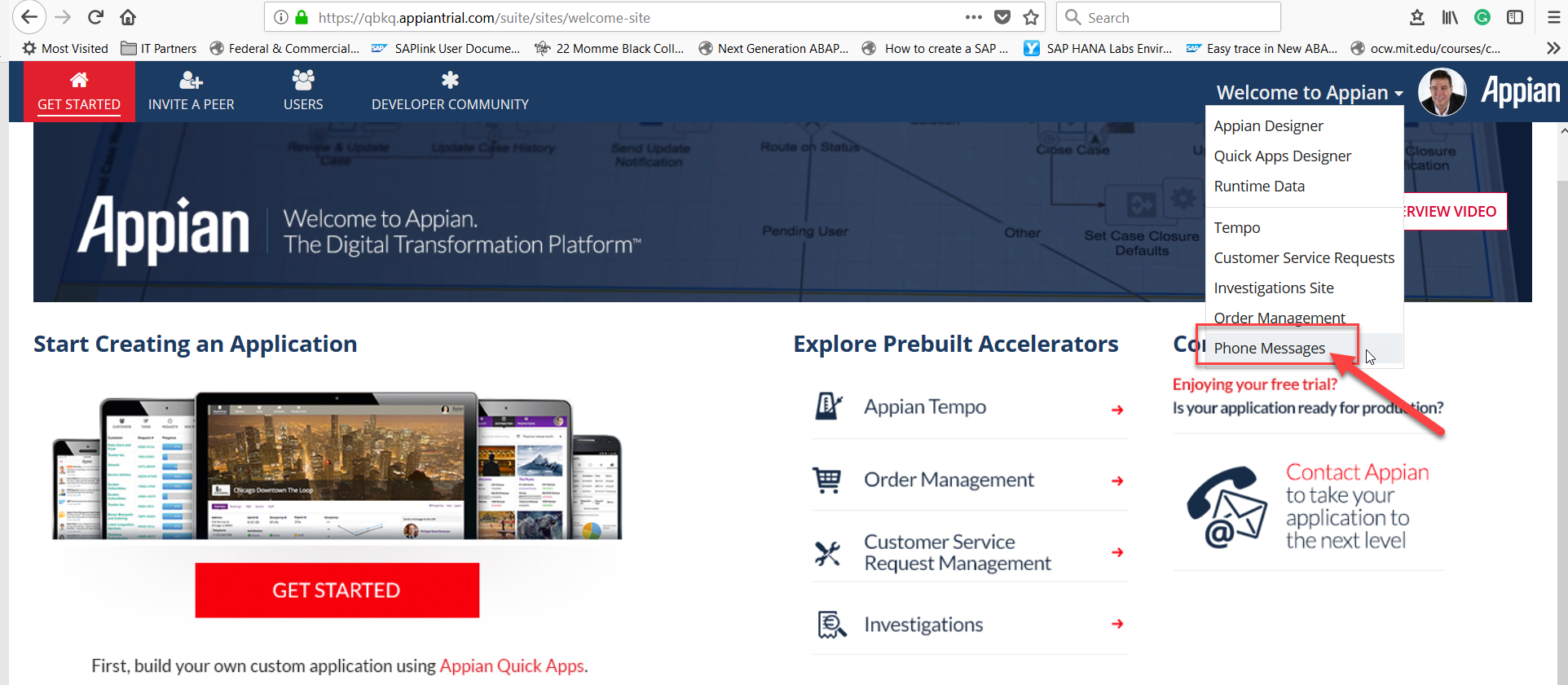Choose Customer Service Requests from the menu
Viewport: 1568px width, 685px height.
coord(1304,257)
